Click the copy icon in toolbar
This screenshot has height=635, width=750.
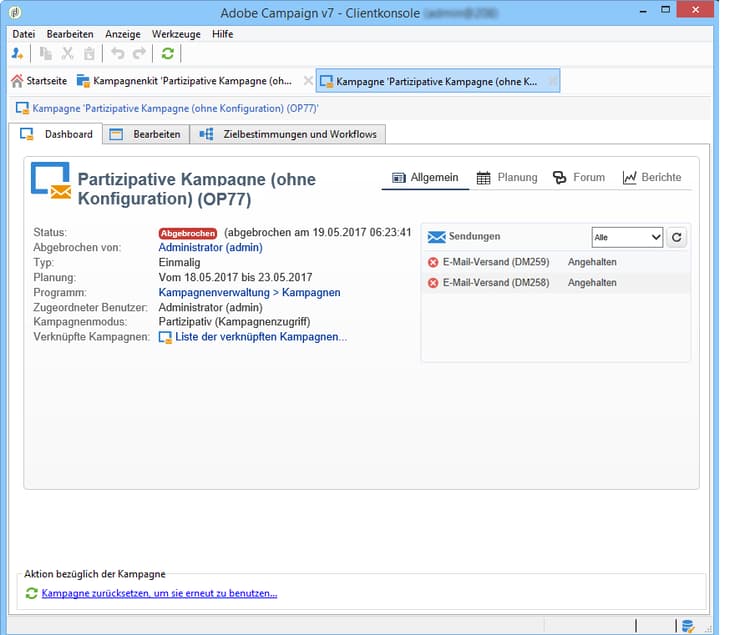point(45,54)
